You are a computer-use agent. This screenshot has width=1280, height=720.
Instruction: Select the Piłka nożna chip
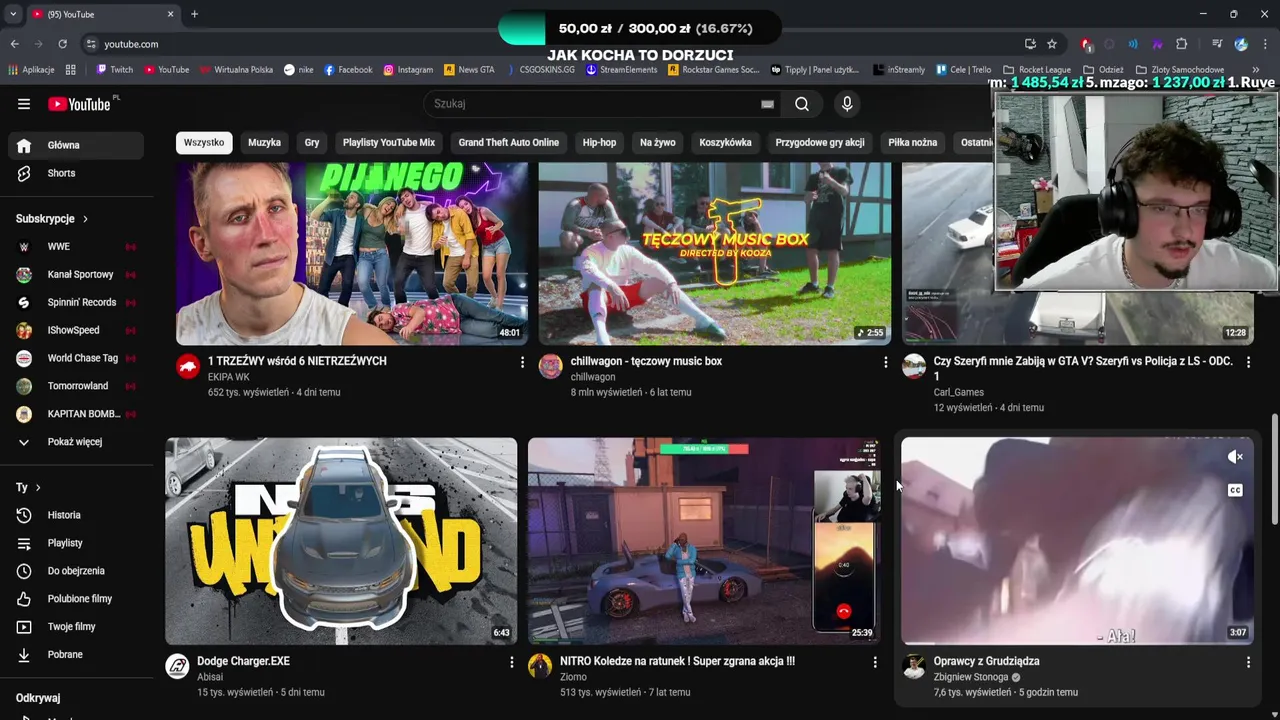coord(913,142)
